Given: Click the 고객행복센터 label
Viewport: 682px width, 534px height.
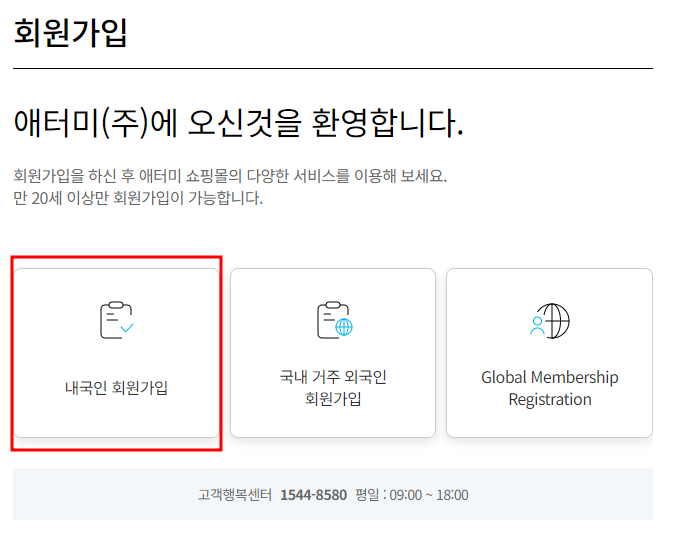Looking at the screenshot, I should [234, 495].
